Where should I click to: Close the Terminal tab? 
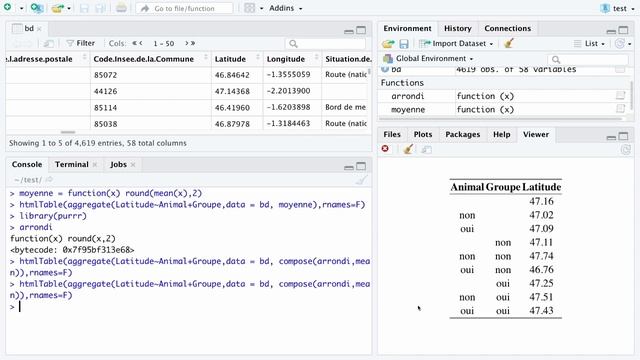pos(95,165)
